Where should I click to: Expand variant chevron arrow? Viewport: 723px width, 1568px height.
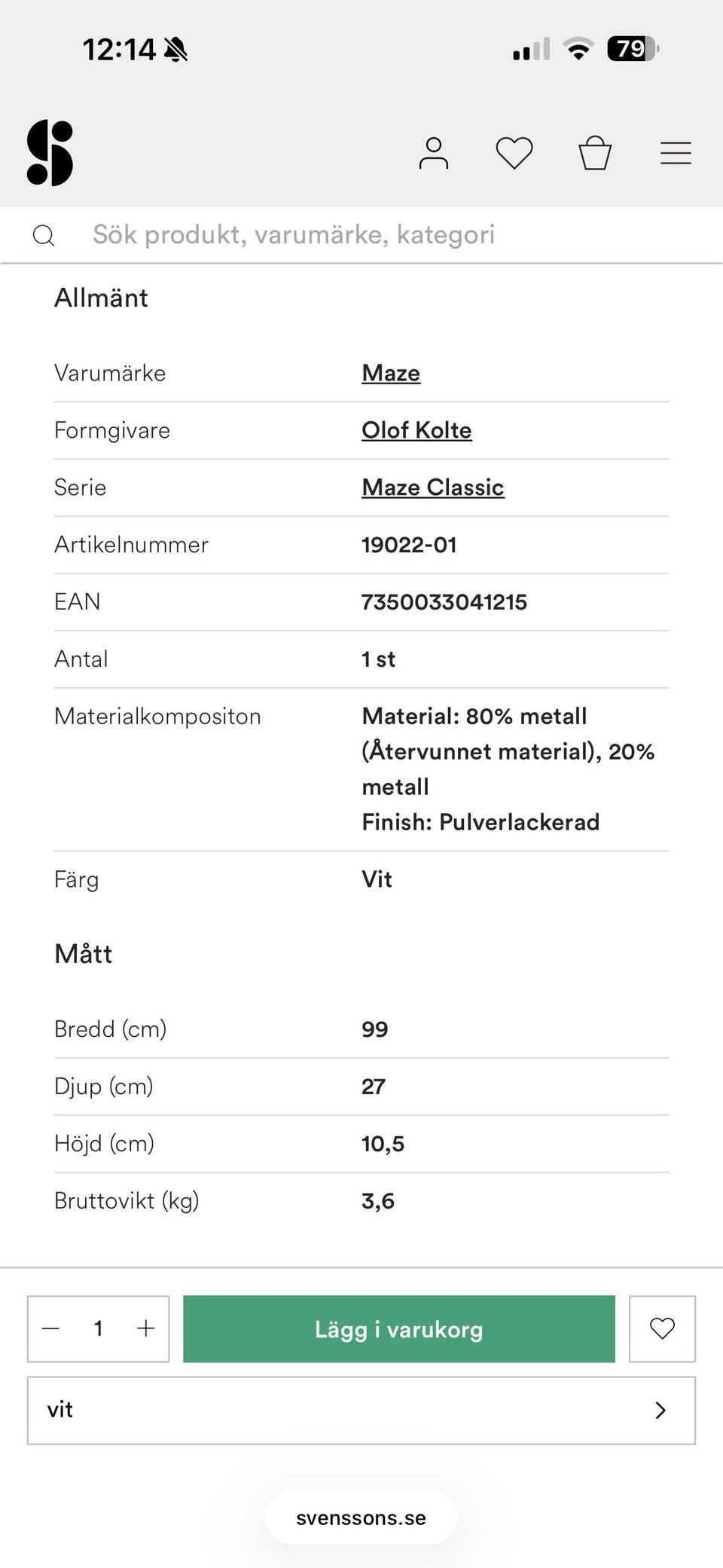pos(660,1411)
